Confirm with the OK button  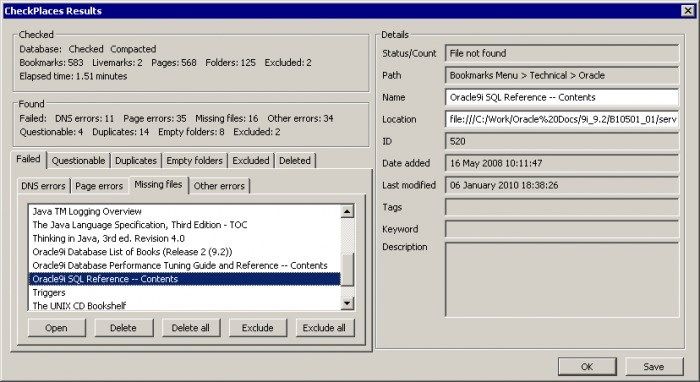click(587, 367)
